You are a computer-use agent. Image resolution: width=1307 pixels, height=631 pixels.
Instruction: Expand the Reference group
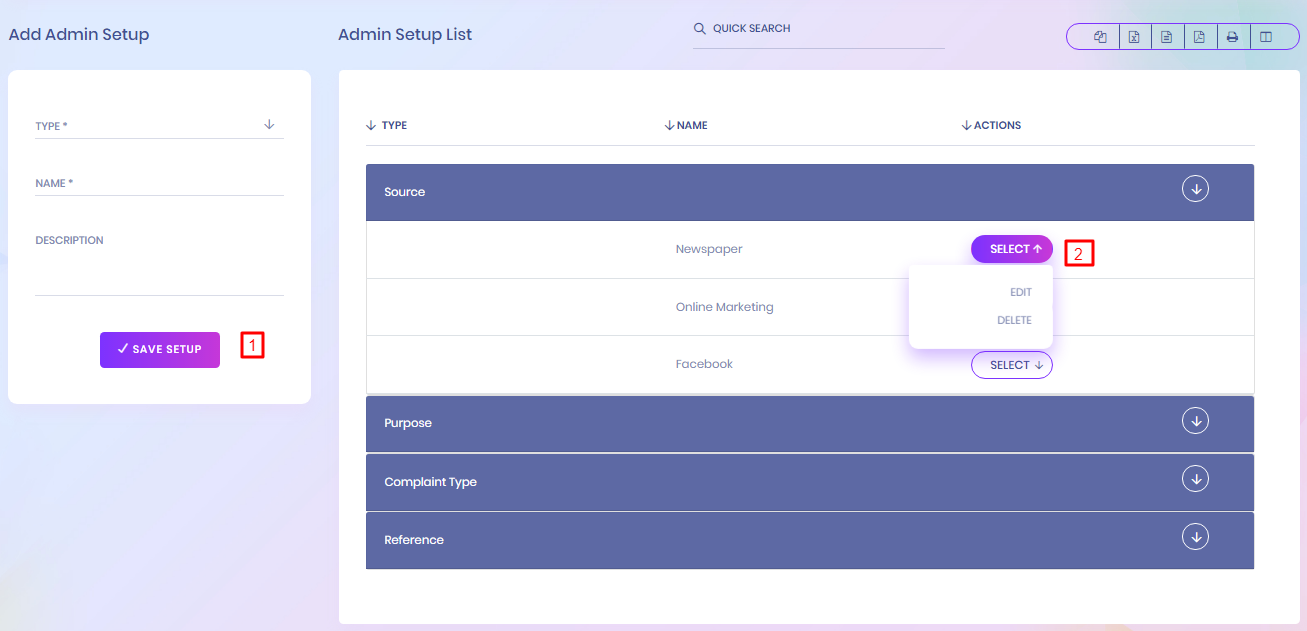click(1195, 537)
